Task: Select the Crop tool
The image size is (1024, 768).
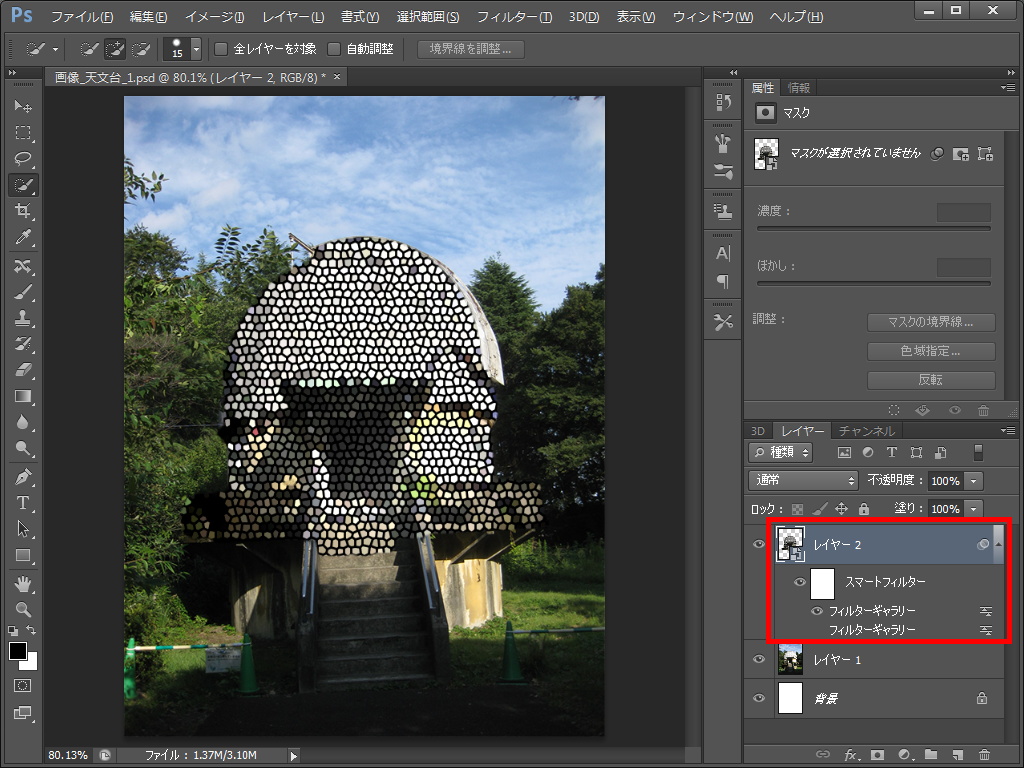Action: [23, 210]
